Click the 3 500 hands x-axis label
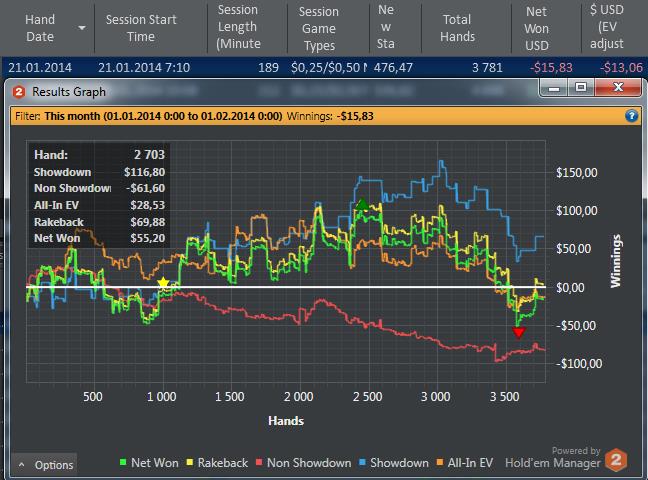648x480 pixels. [504, 397]
